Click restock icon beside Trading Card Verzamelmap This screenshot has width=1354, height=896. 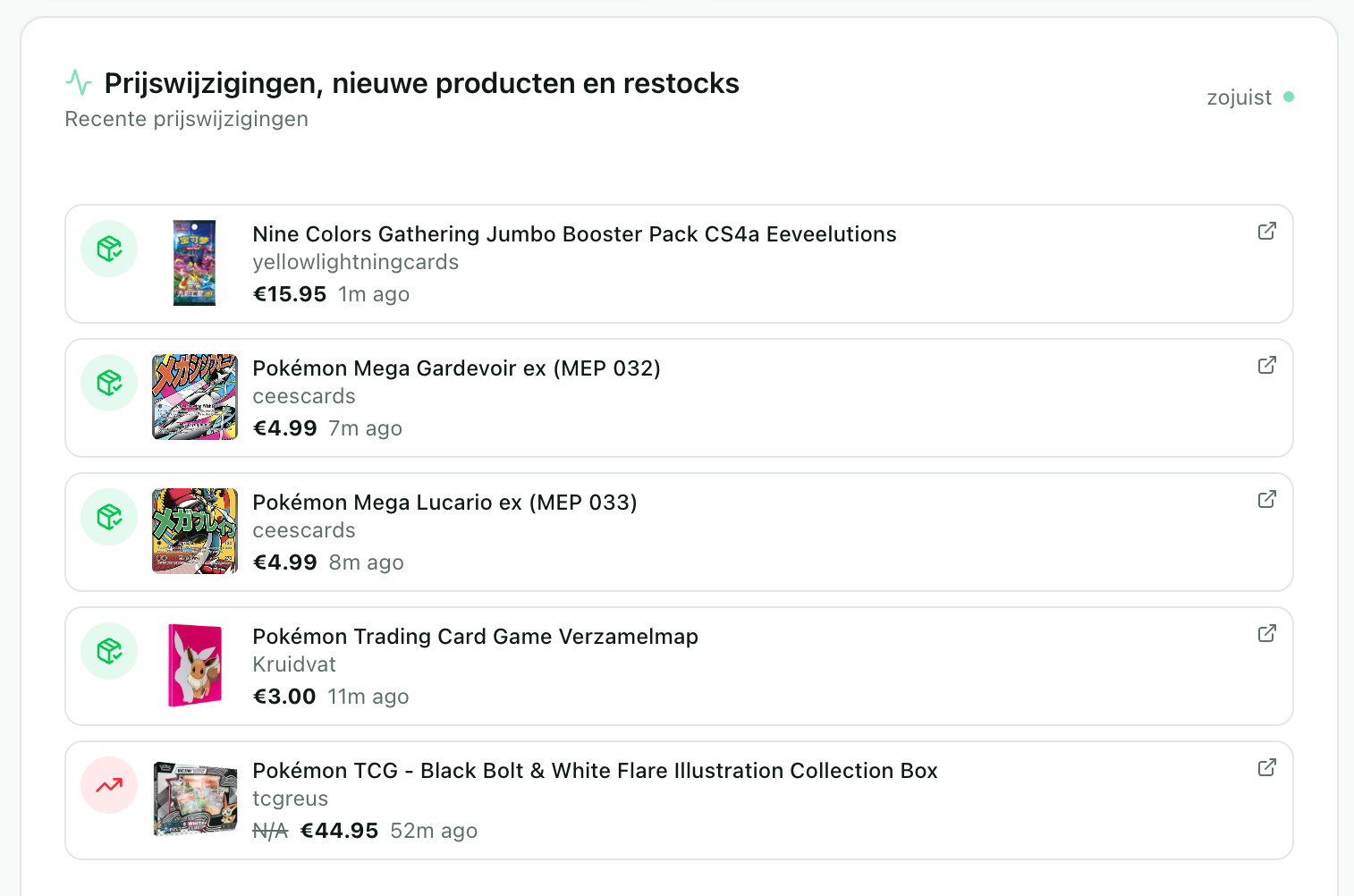[109, 651]
